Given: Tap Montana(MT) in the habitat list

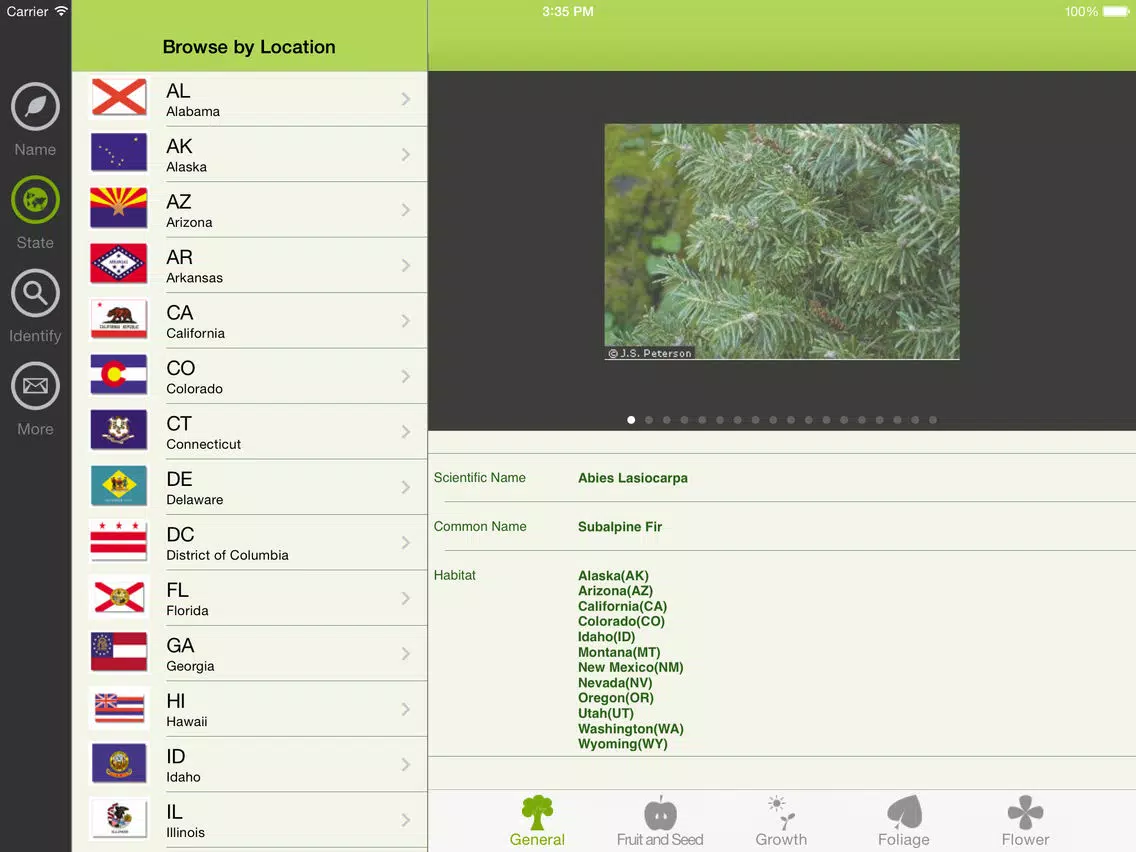Looking at the screenshot, I should [619, 652].
